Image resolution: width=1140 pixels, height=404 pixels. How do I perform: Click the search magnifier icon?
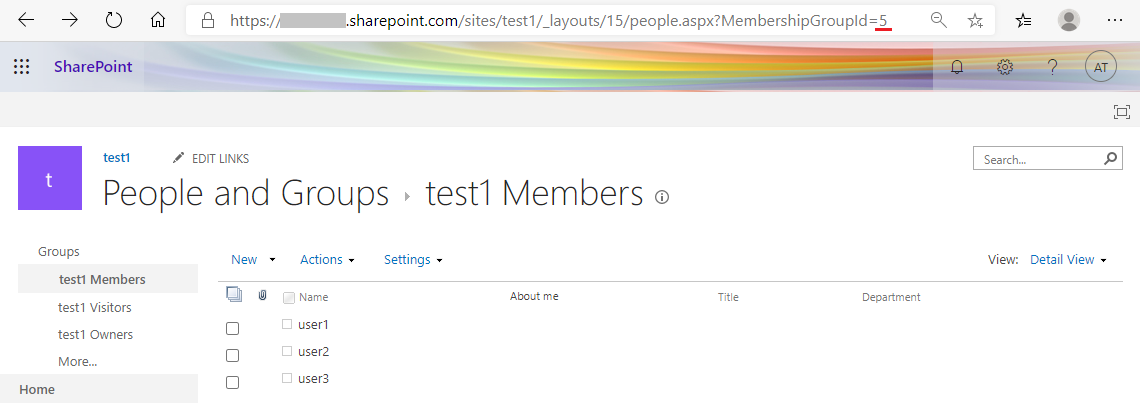1111,158
